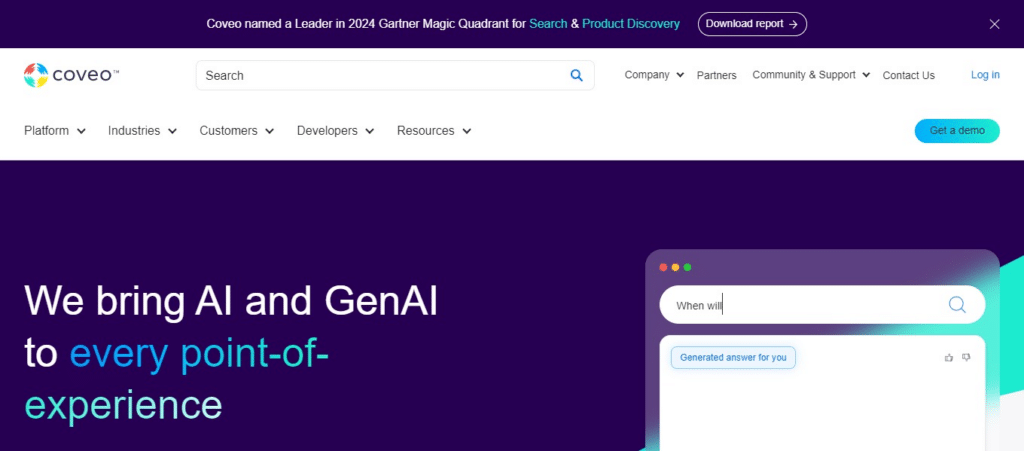Click the red dot in demo window

(663, 267)
